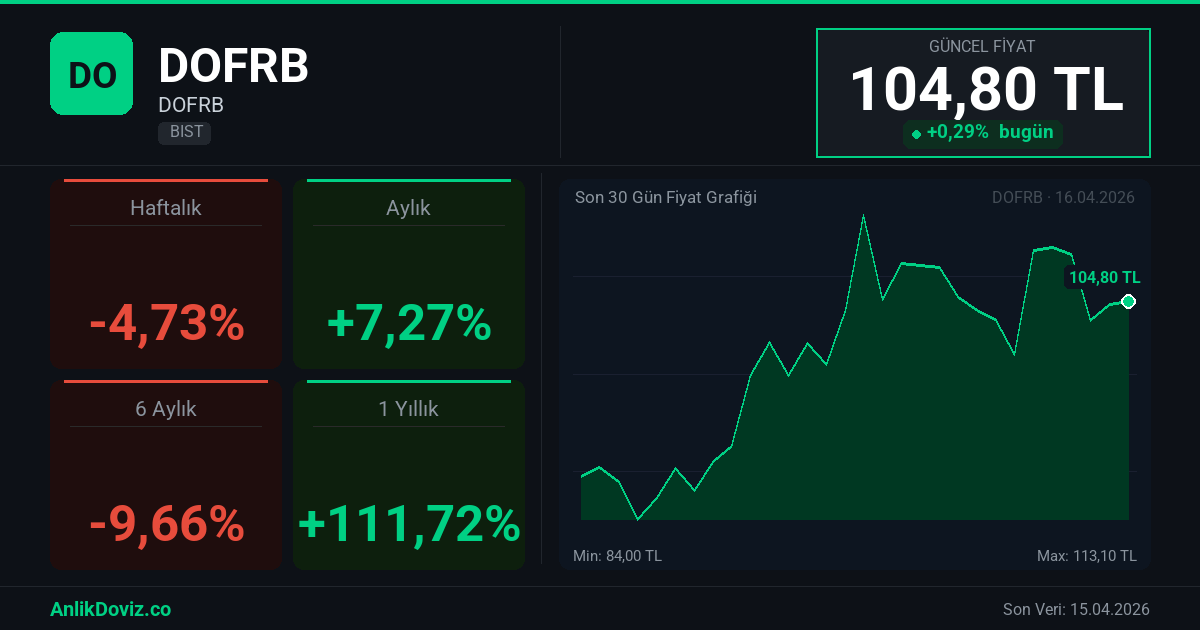Click the small diamond icon beside +0,29%
Screen dimensions: 1200x630
pyautogui.click(x=916, y=134)
